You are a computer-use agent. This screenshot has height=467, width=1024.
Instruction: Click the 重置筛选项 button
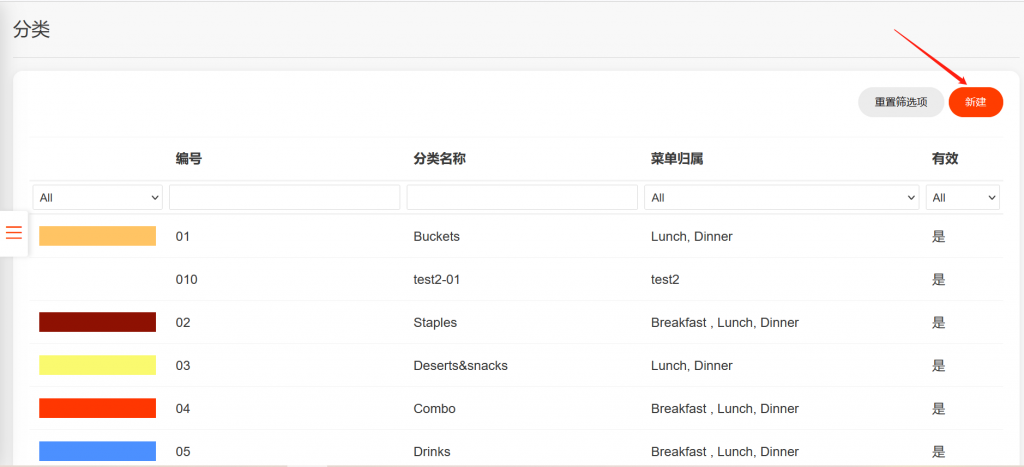tap(901, 102)
